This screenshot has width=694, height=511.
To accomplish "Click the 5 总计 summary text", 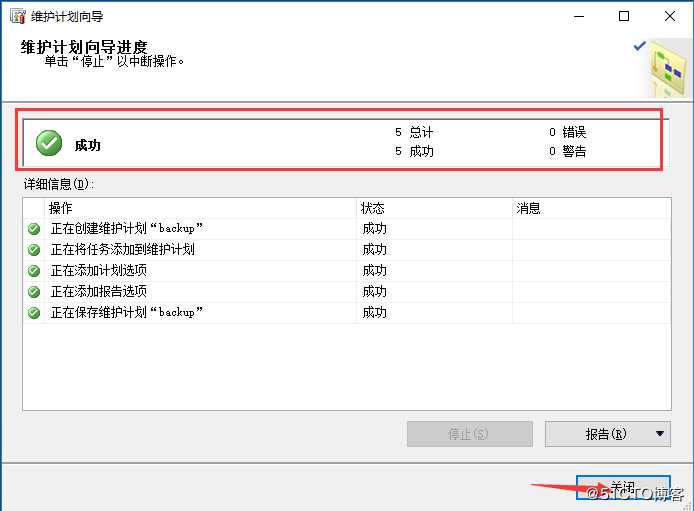I will click(x=414, y=132).
